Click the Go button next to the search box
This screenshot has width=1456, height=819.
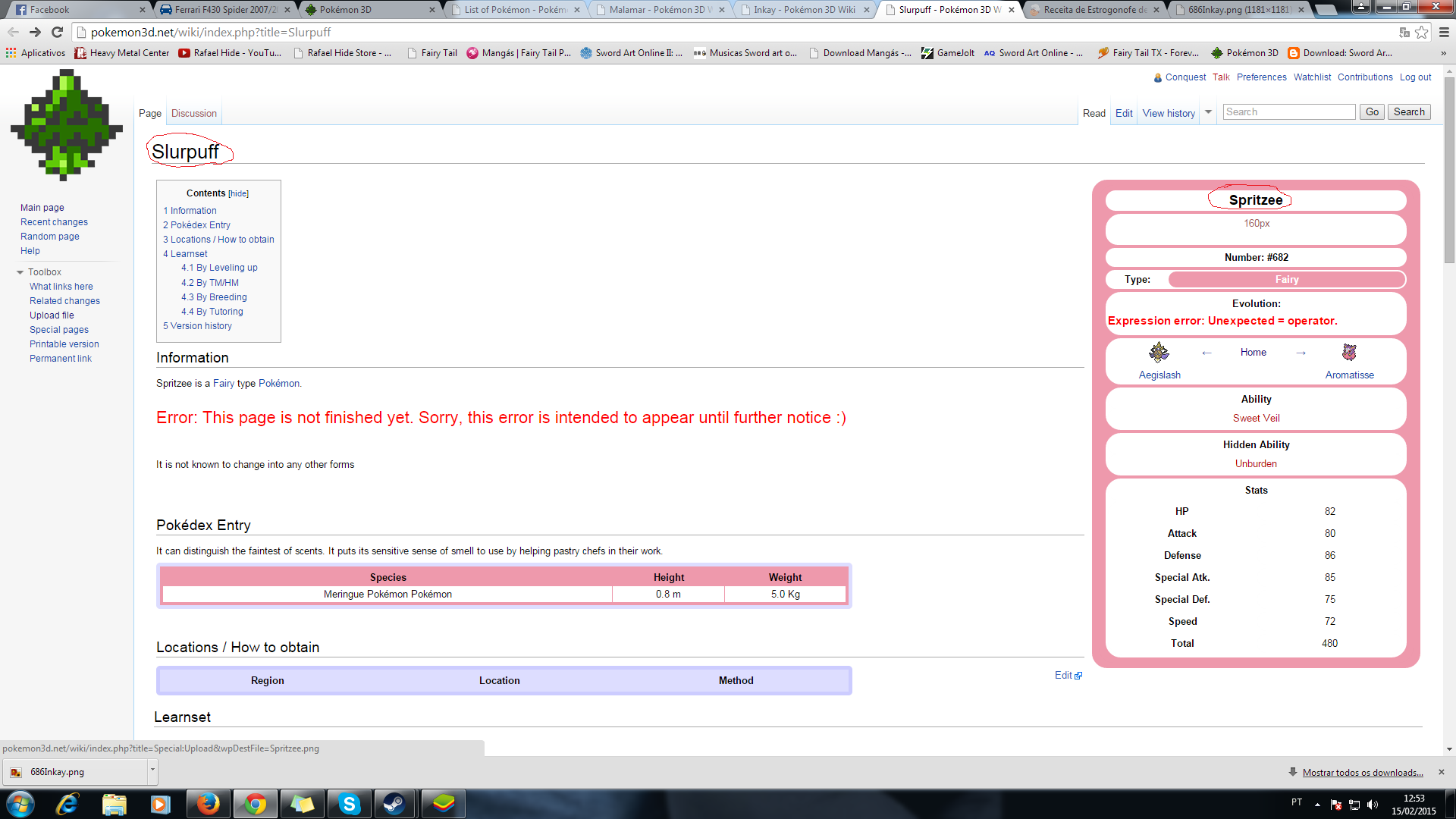[x=1372, y=112]
